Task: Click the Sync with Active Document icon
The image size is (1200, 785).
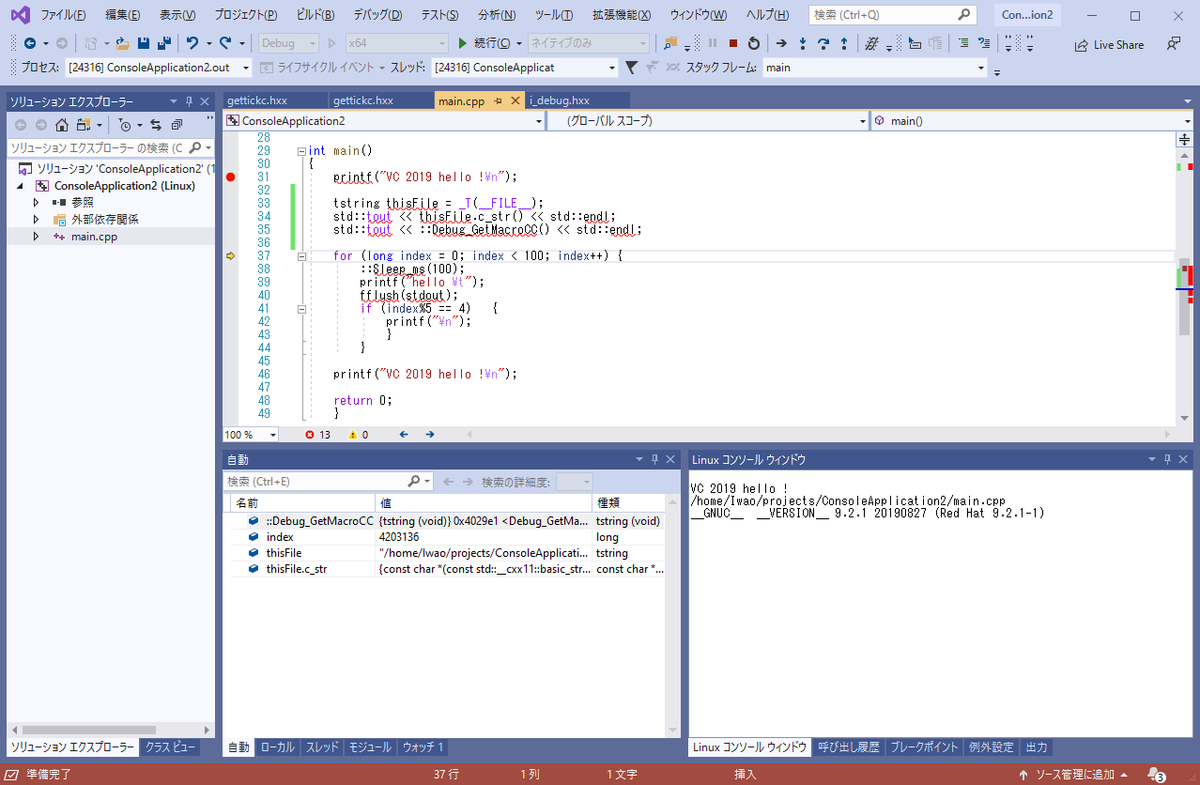Action: coord(156,125)
